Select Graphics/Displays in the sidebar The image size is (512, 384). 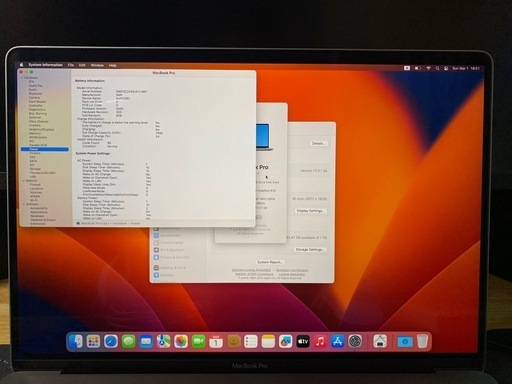point(41,129)
